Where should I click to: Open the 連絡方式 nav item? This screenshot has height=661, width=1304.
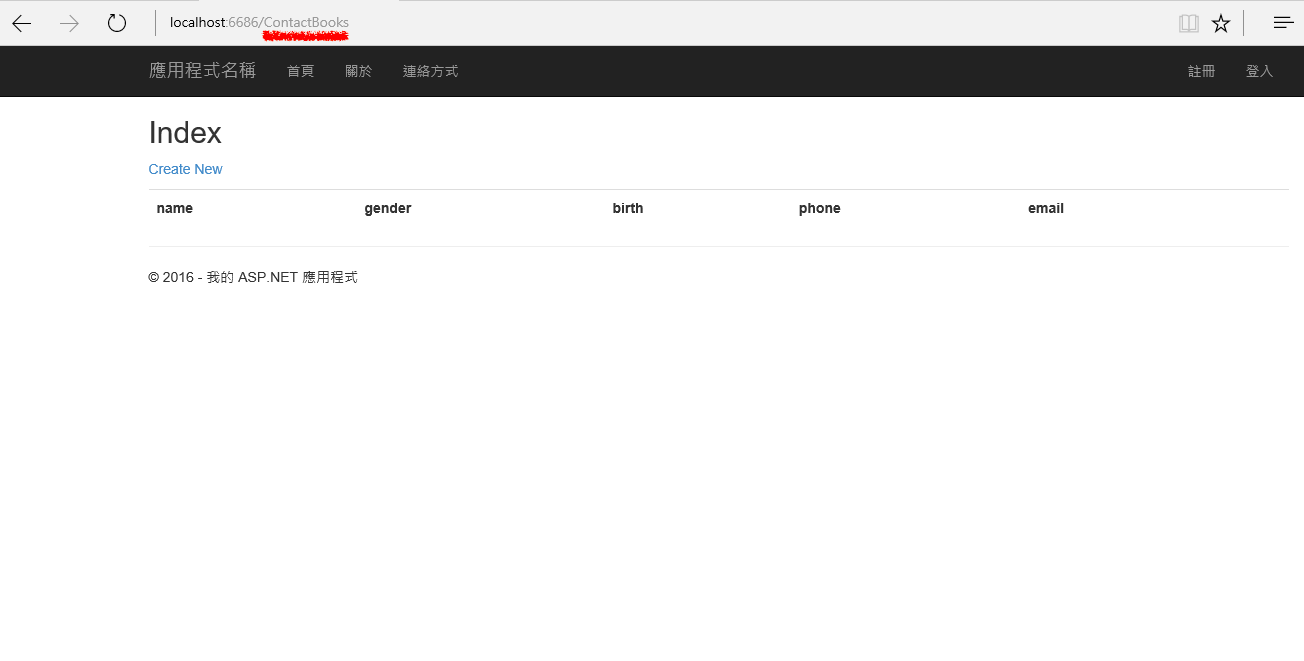430,71
